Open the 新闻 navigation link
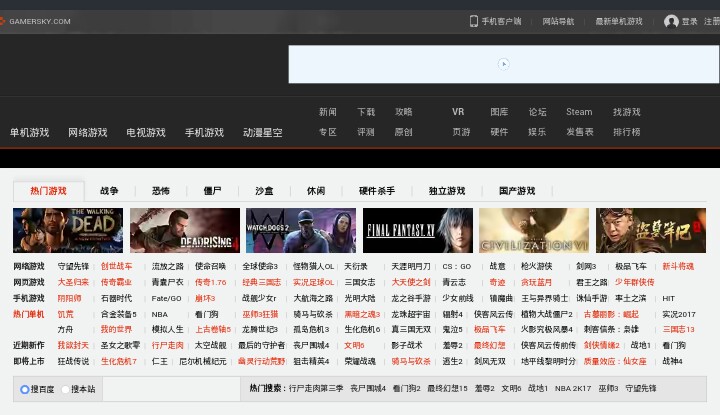 tap(328, 112)
